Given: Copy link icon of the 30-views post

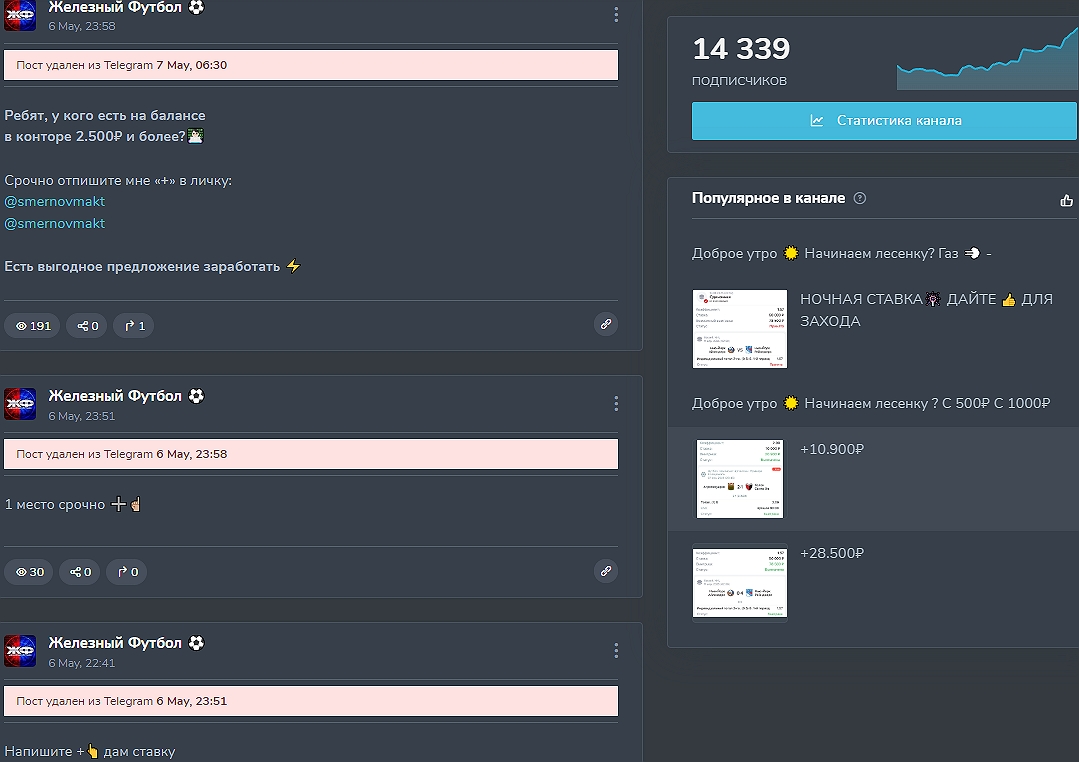Looking at the screenshot, I should point(605,572).
